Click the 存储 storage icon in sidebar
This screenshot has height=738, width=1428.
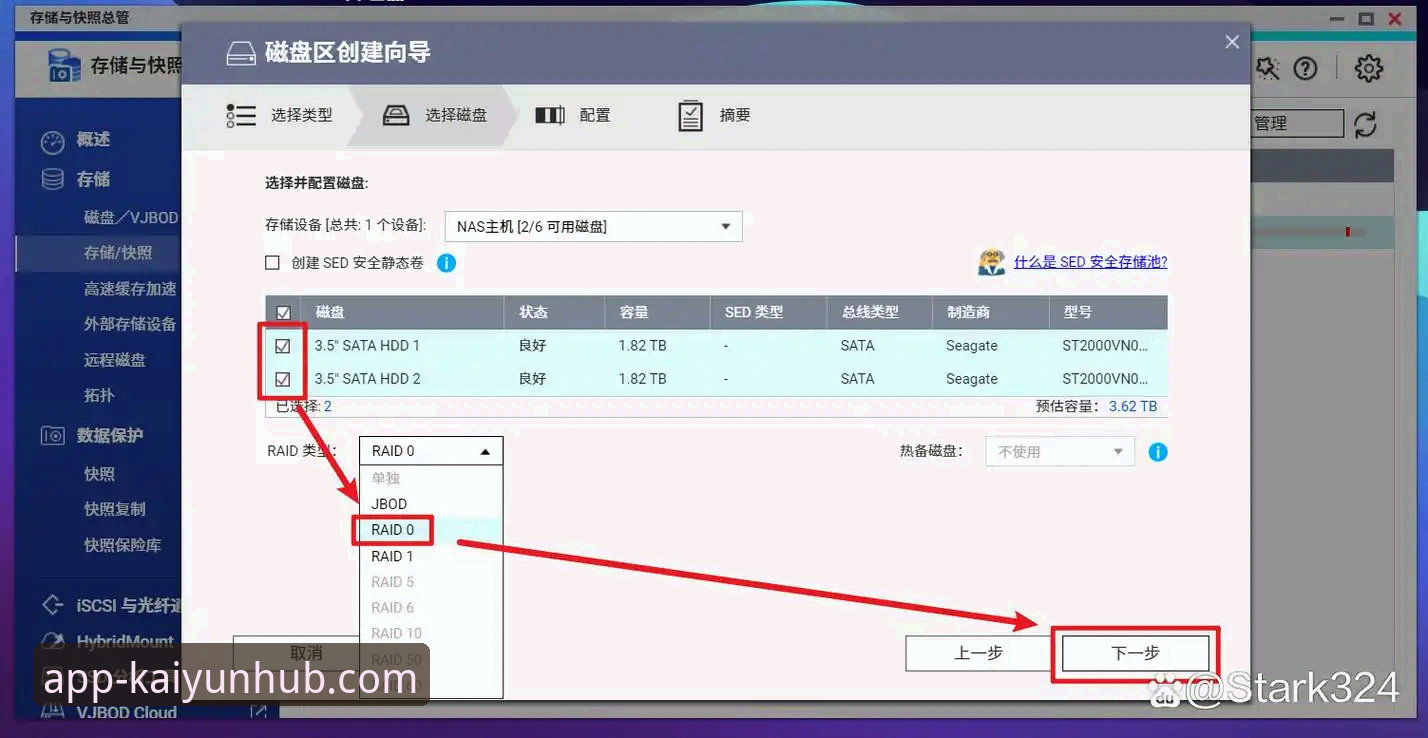pyautogui.click(x=52, y=179)
